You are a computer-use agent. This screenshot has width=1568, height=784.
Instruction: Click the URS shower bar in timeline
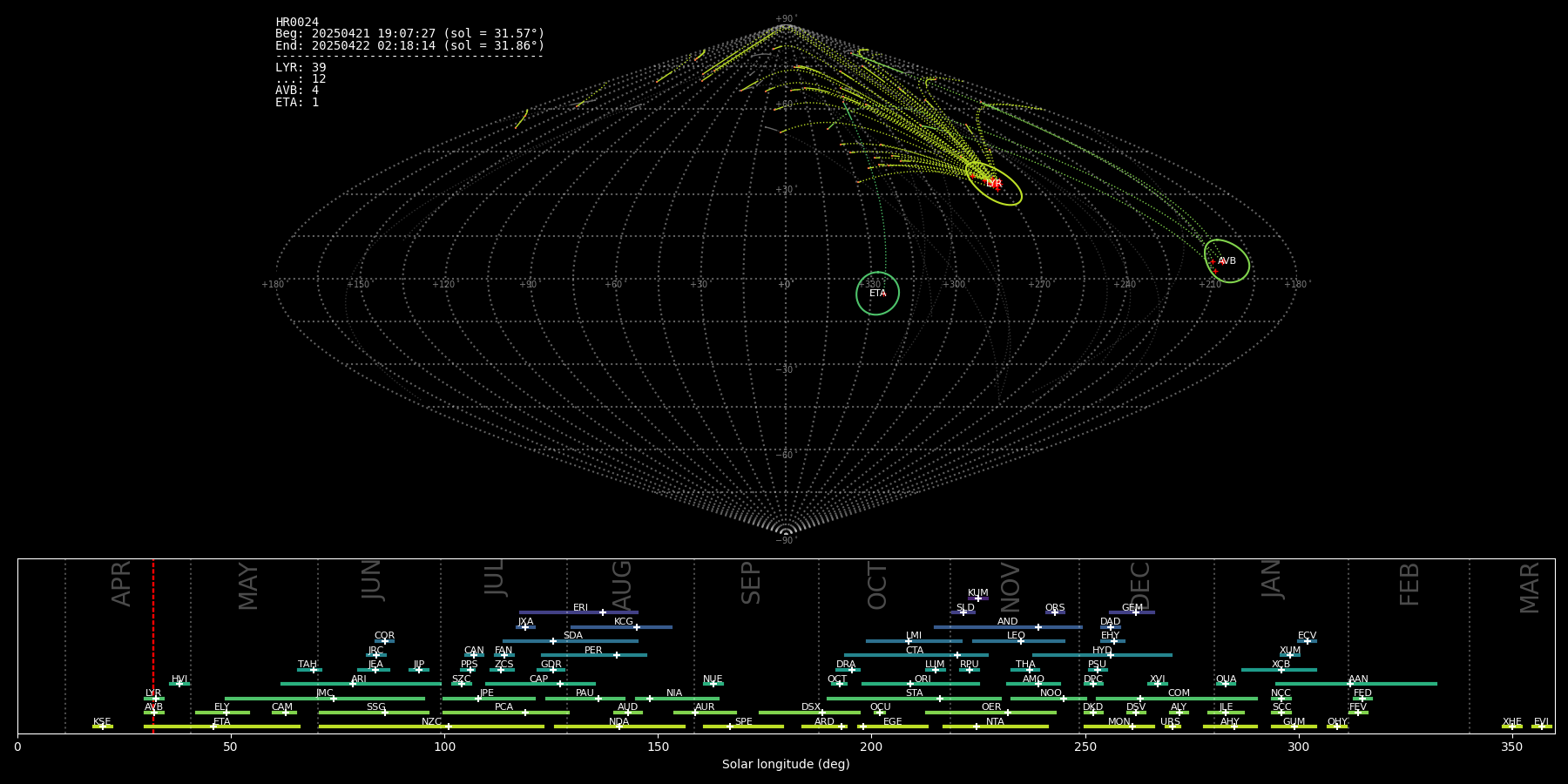1173,727
